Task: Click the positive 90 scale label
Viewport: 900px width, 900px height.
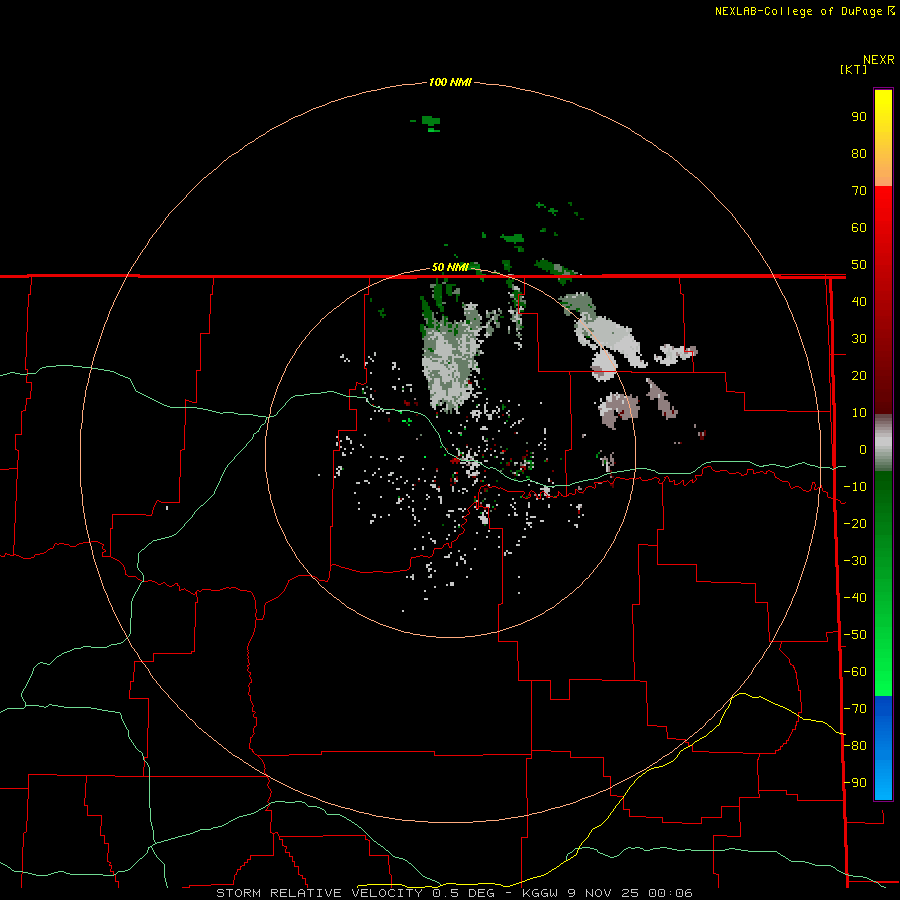Action: [859, 117]
